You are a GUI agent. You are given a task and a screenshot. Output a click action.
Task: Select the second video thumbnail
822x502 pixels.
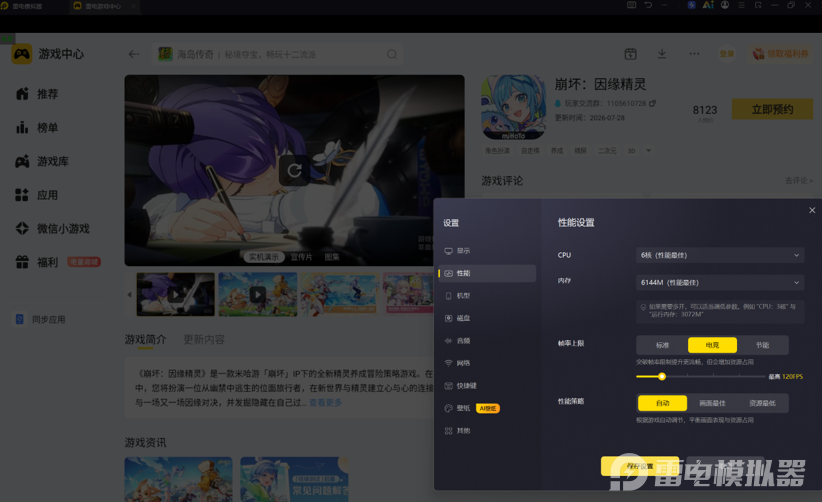pyautogui.click(x=257, y=294)
